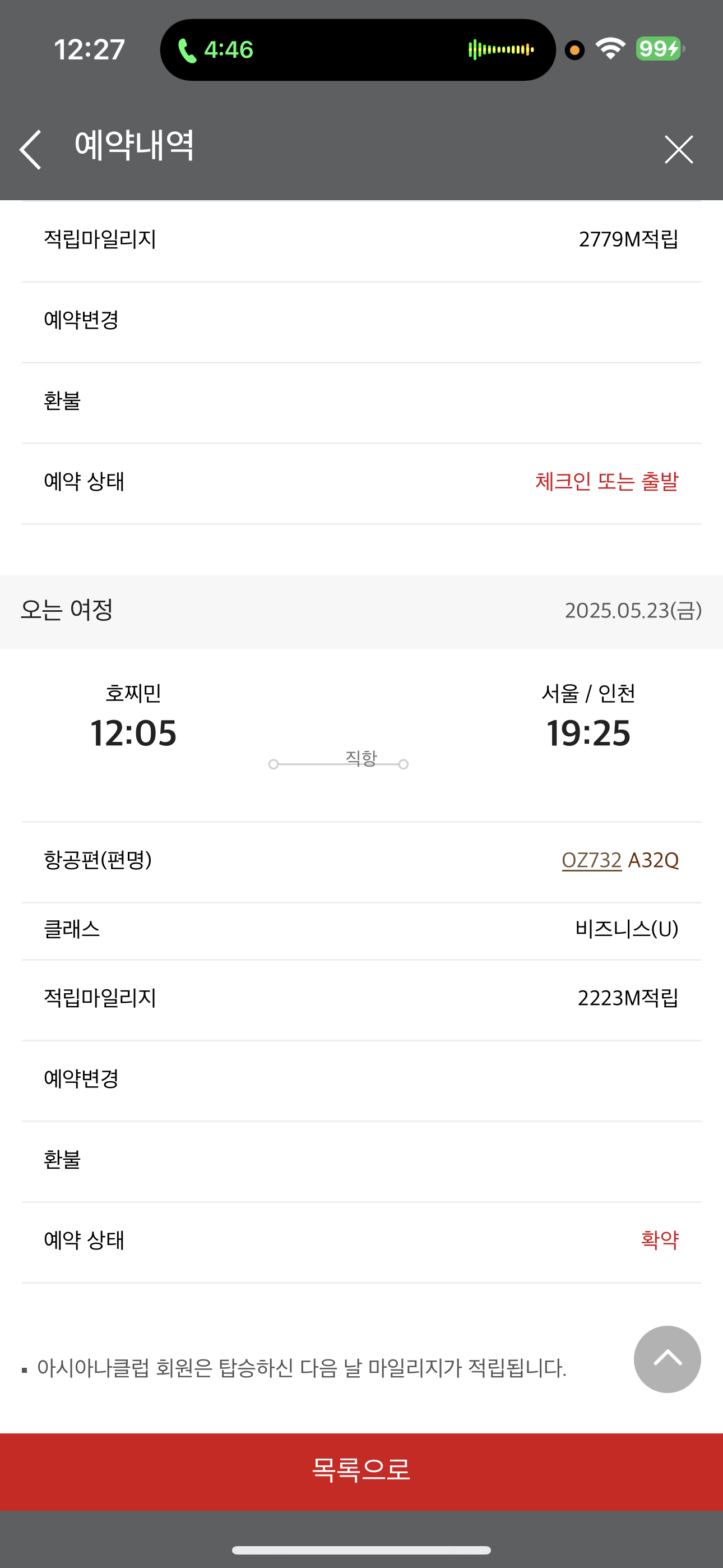This screenshot has height=1568, width=723.
Task: Tap the 오는 여정 section header
Action: [67, 610]
